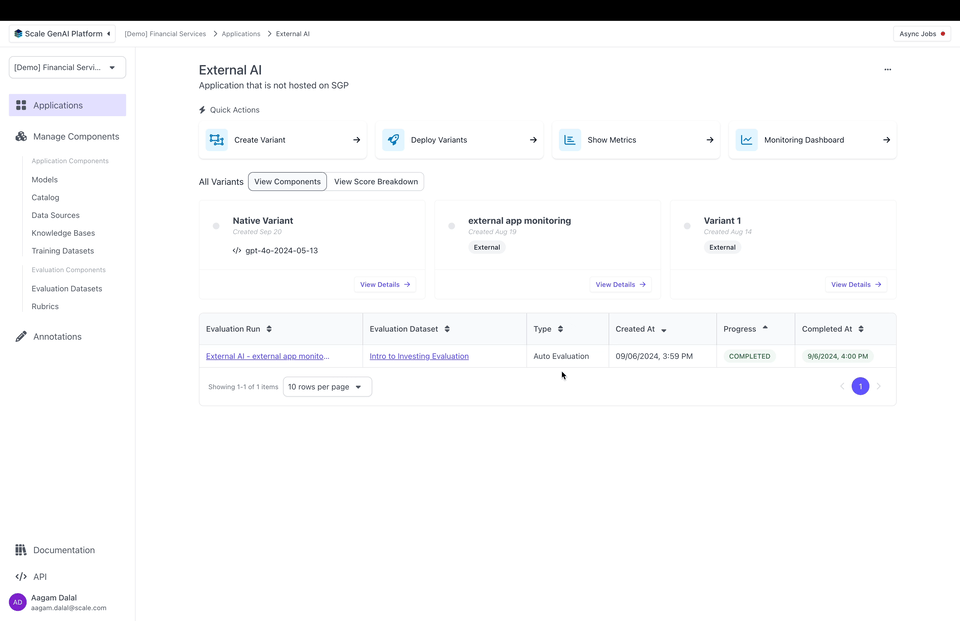Sort by Evaluation Run column

pos(269,329)
